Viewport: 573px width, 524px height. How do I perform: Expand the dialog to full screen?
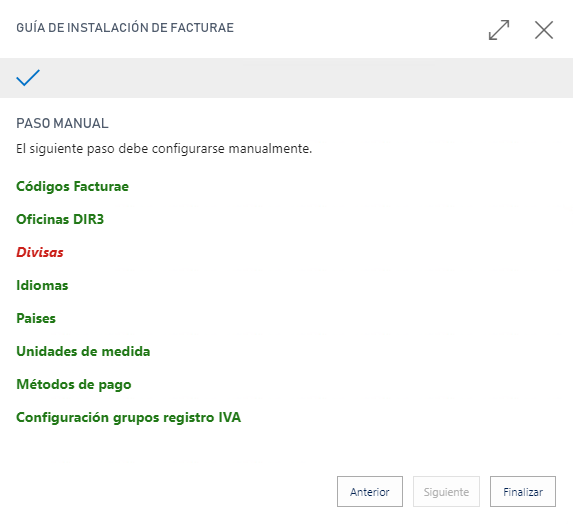click(x=499, y=30)
